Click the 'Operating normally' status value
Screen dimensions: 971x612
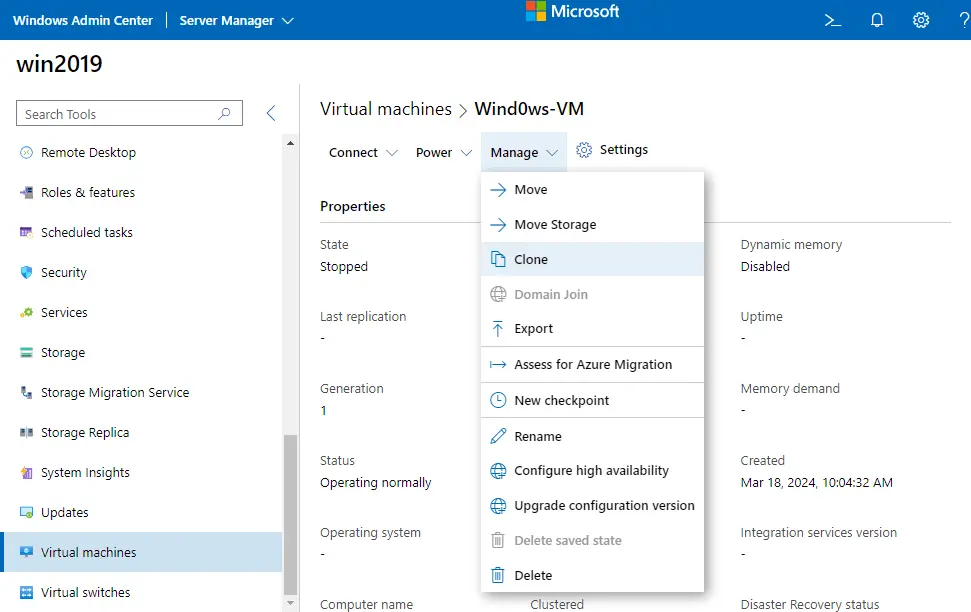(x=375, y=483)
